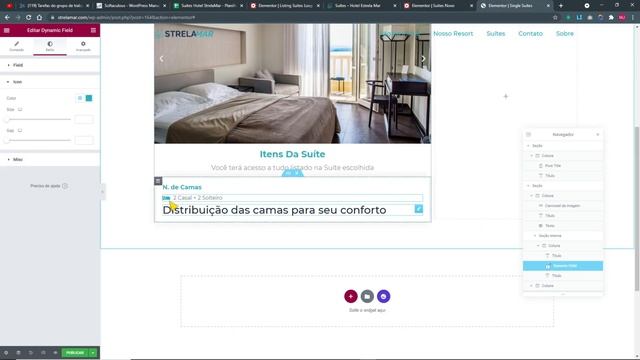Open widgets grid icon in panel header

pos(93,30)
